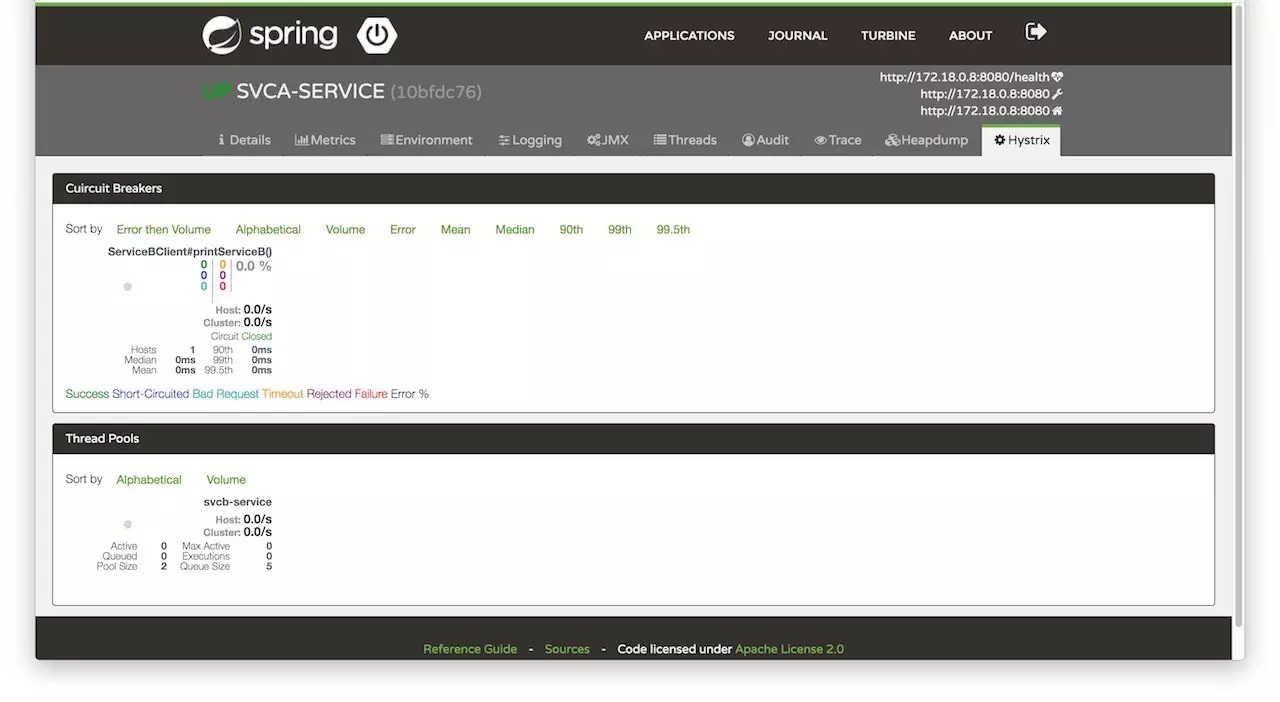Screen dimensions: 1280x702
Task: Switch to the Metrics tab
Action: [325, 140]
